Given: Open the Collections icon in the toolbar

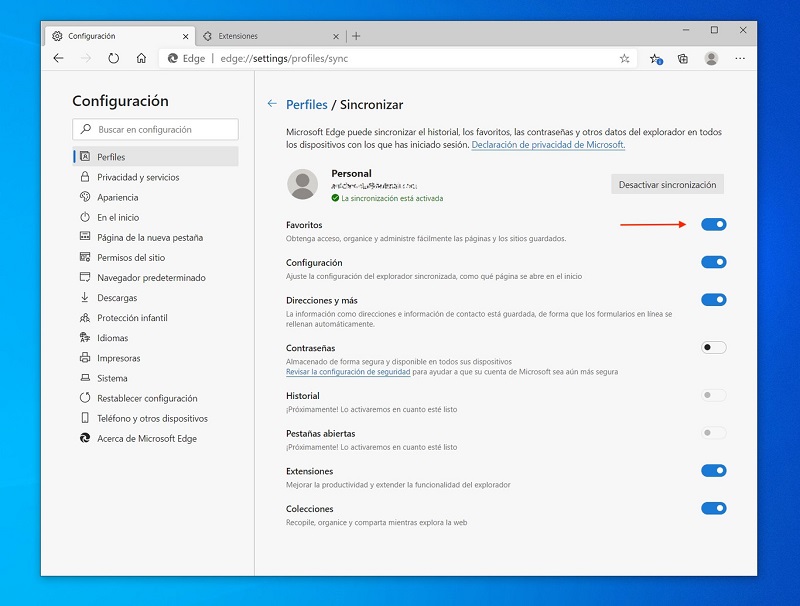Looking at the screenshot, I should 683,59.
